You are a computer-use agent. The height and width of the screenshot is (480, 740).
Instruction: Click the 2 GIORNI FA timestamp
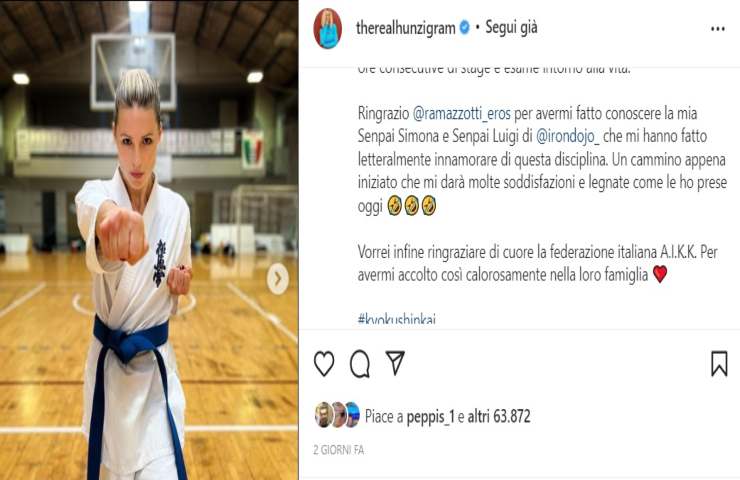pos(338,450)
